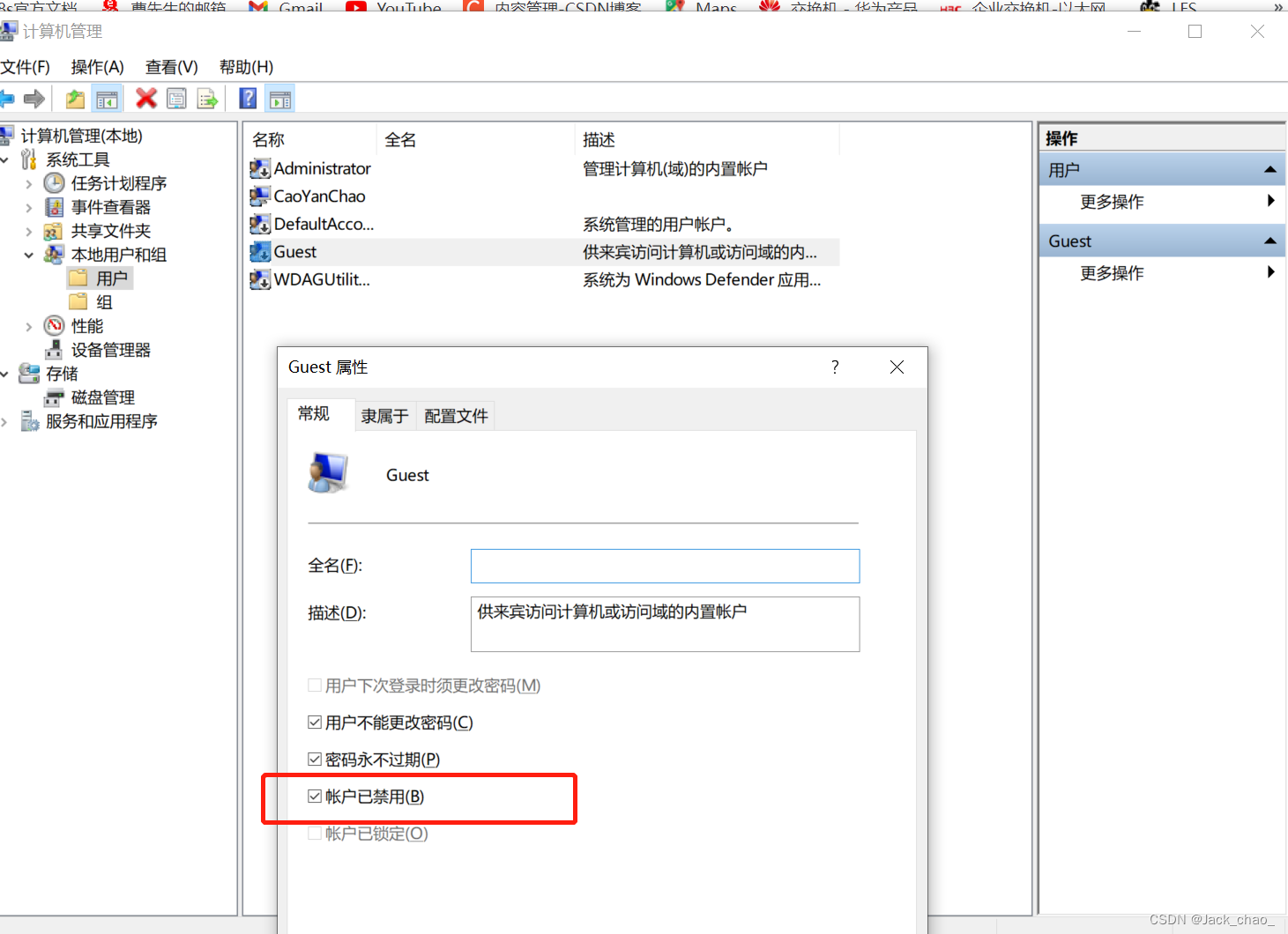Select the 用户 folder in tree
This screenshot has width=1288, height=934.
pos(111,278)
